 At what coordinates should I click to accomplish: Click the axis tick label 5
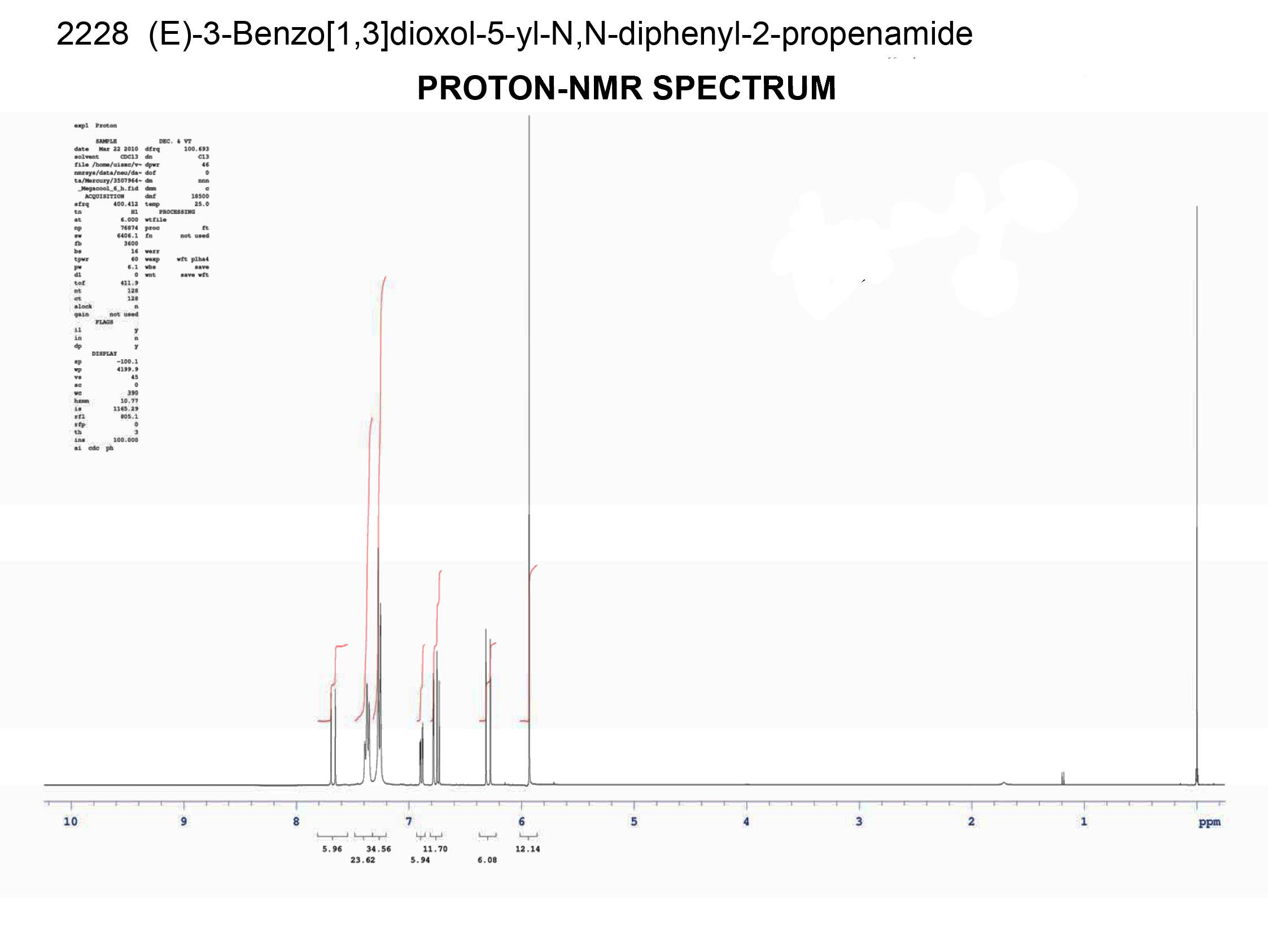tap(634, 821)
